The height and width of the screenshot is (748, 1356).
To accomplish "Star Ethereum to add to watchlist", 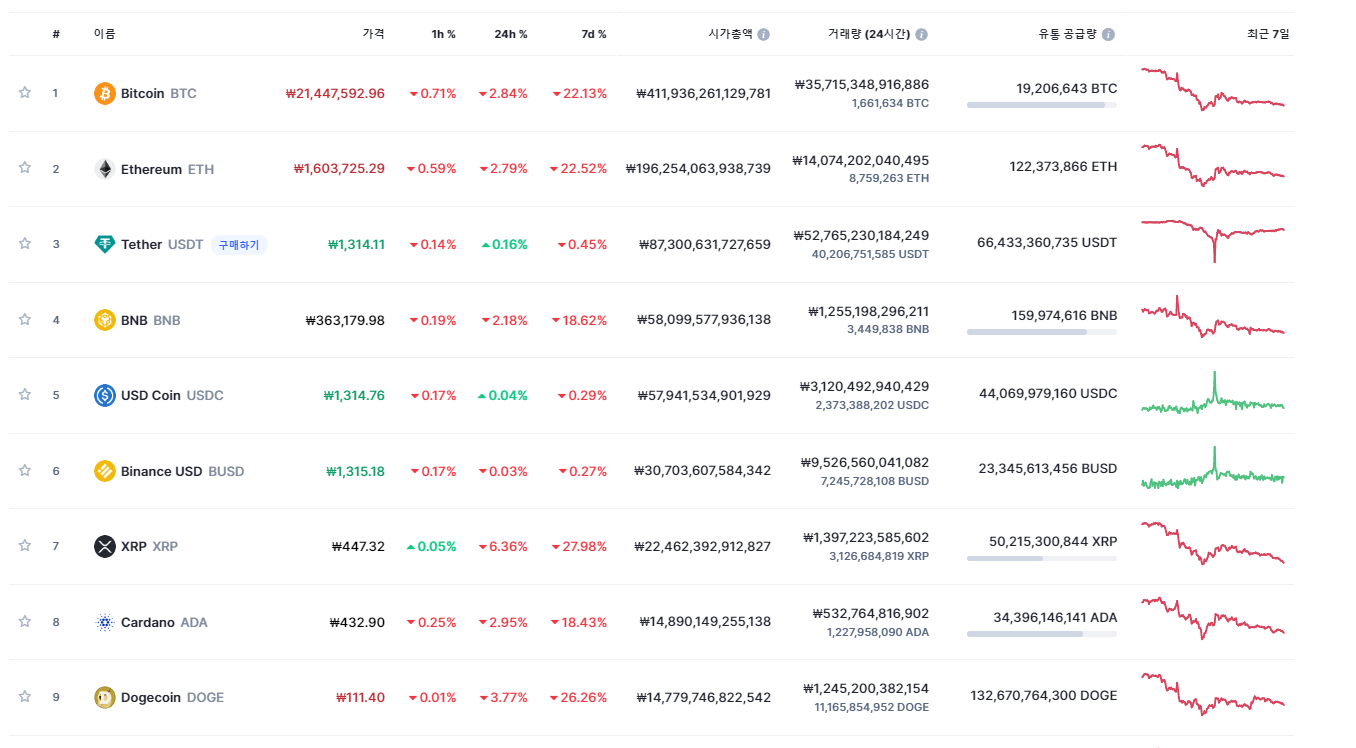I will tap(25, 168).
